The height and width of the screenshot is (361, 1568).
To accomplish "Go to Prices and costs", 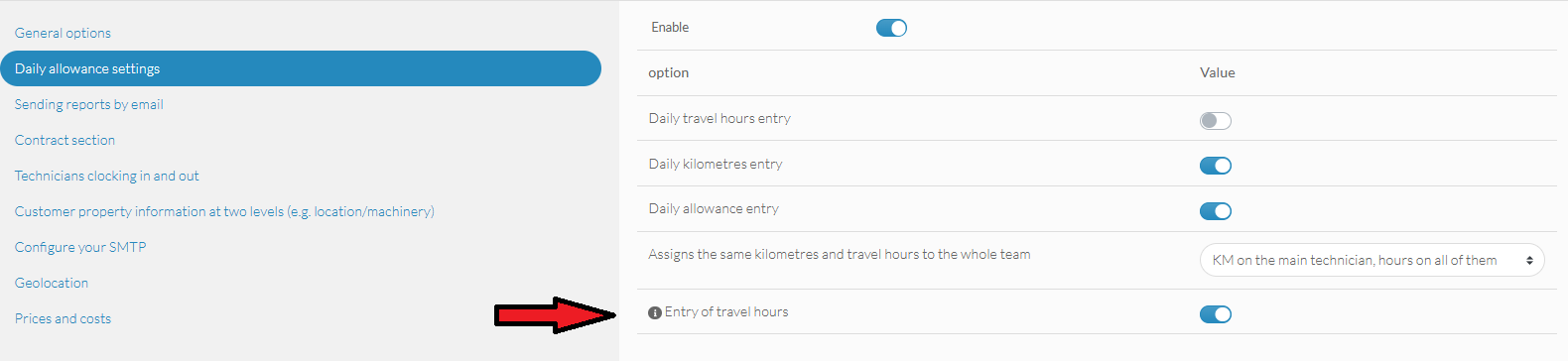I will 63,318.
